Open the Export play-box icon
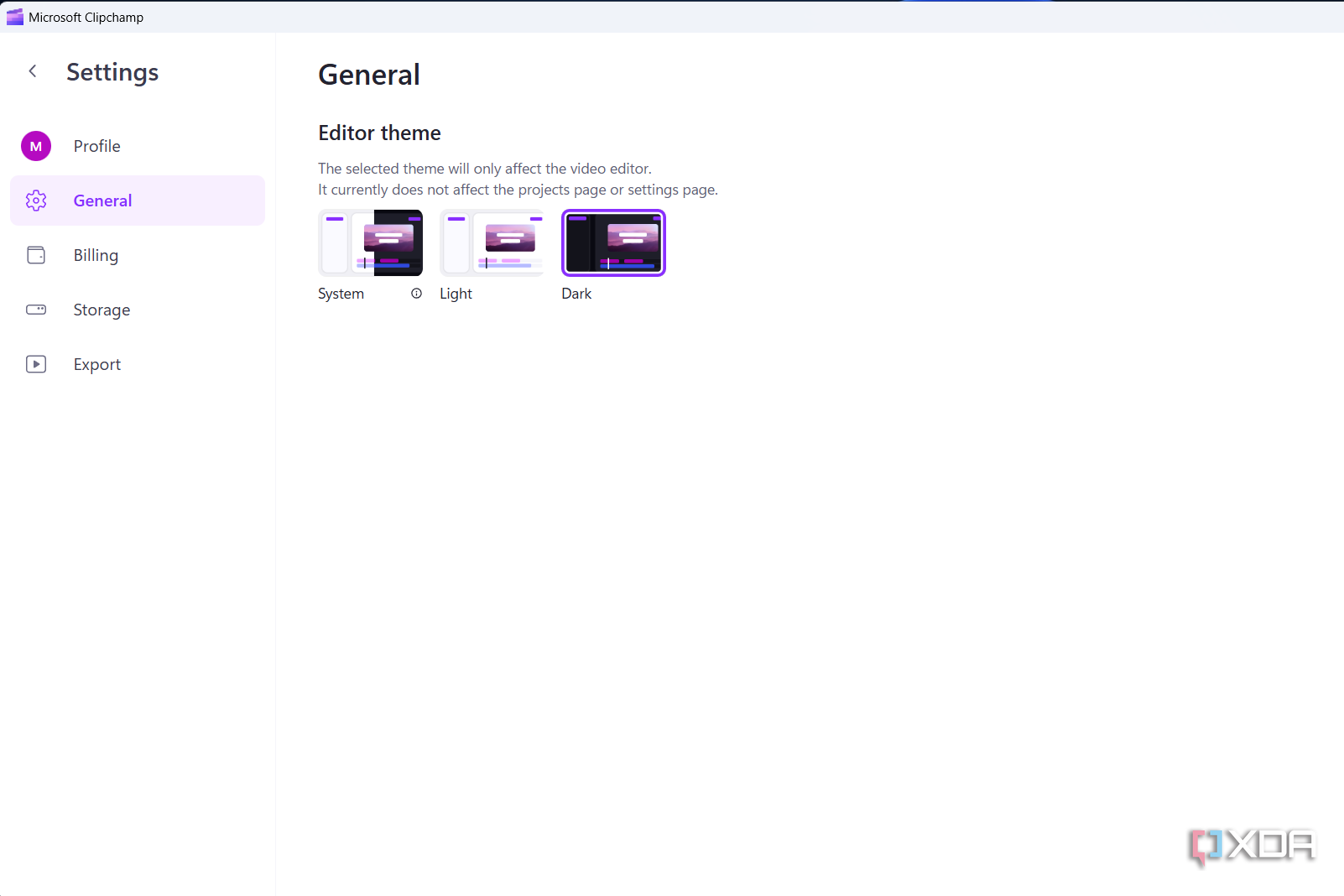 (x=36, y=364)
